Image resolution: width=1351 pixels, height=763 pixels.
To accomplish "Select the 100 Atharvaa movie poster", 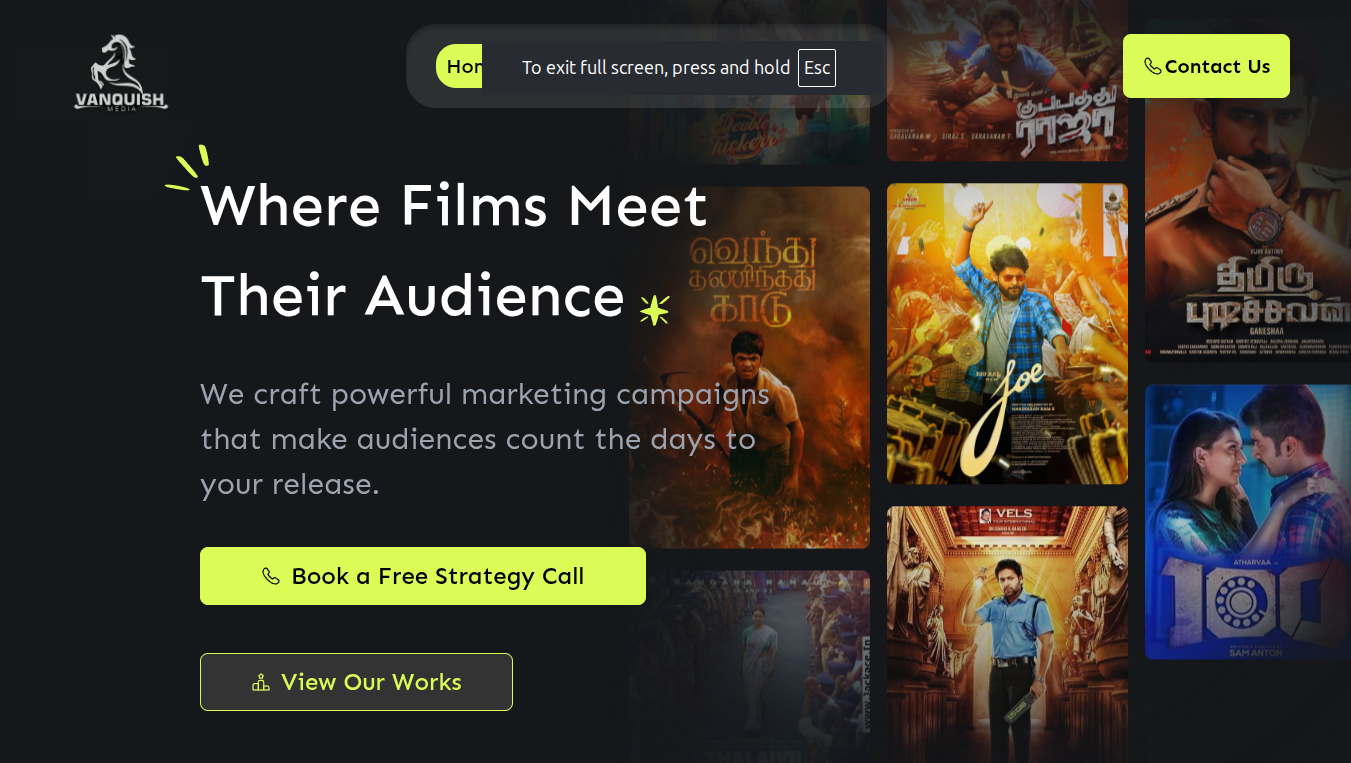I will [x=1248, y=522].
